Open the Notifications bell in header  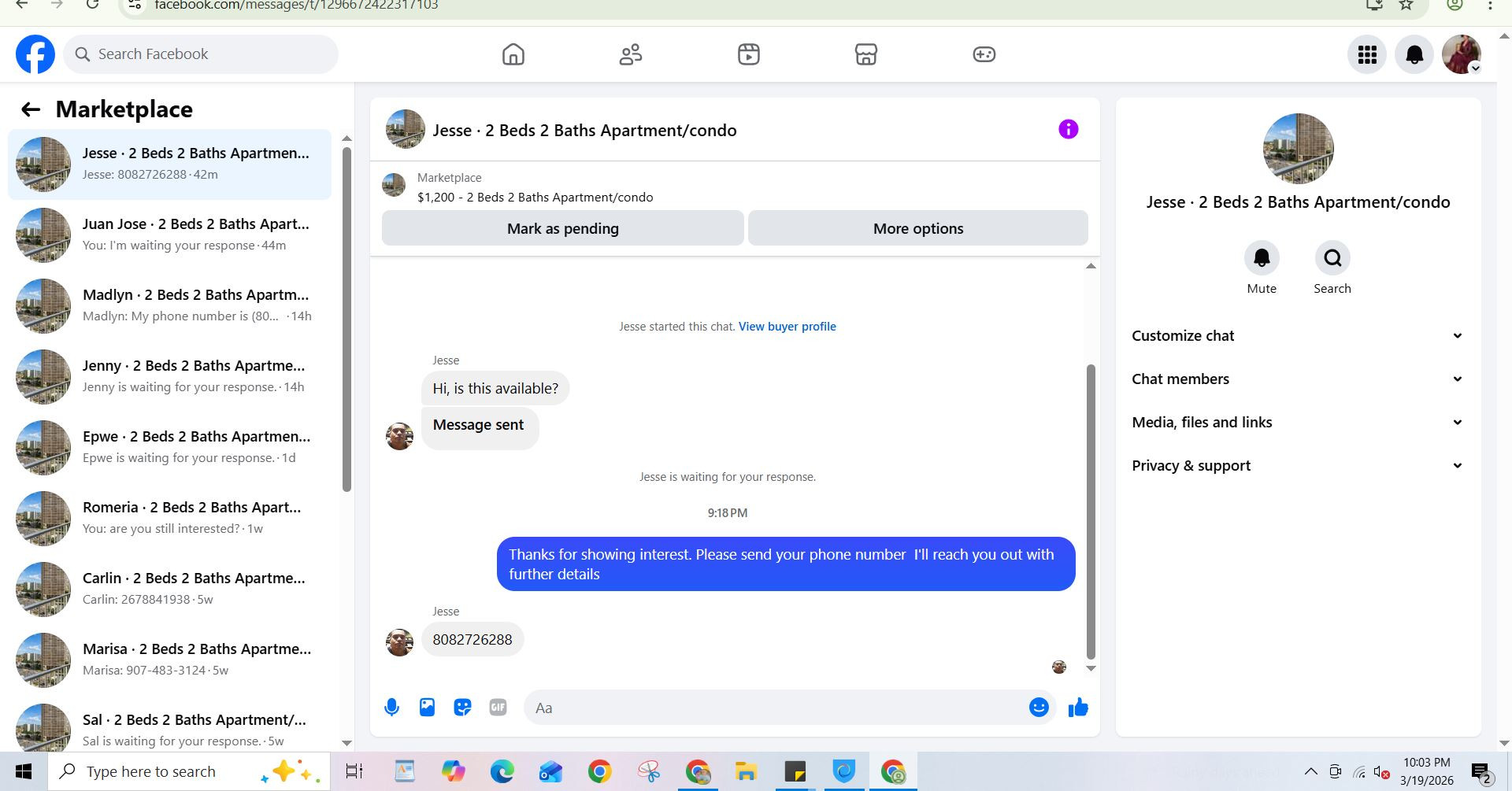click(1414, 54)
